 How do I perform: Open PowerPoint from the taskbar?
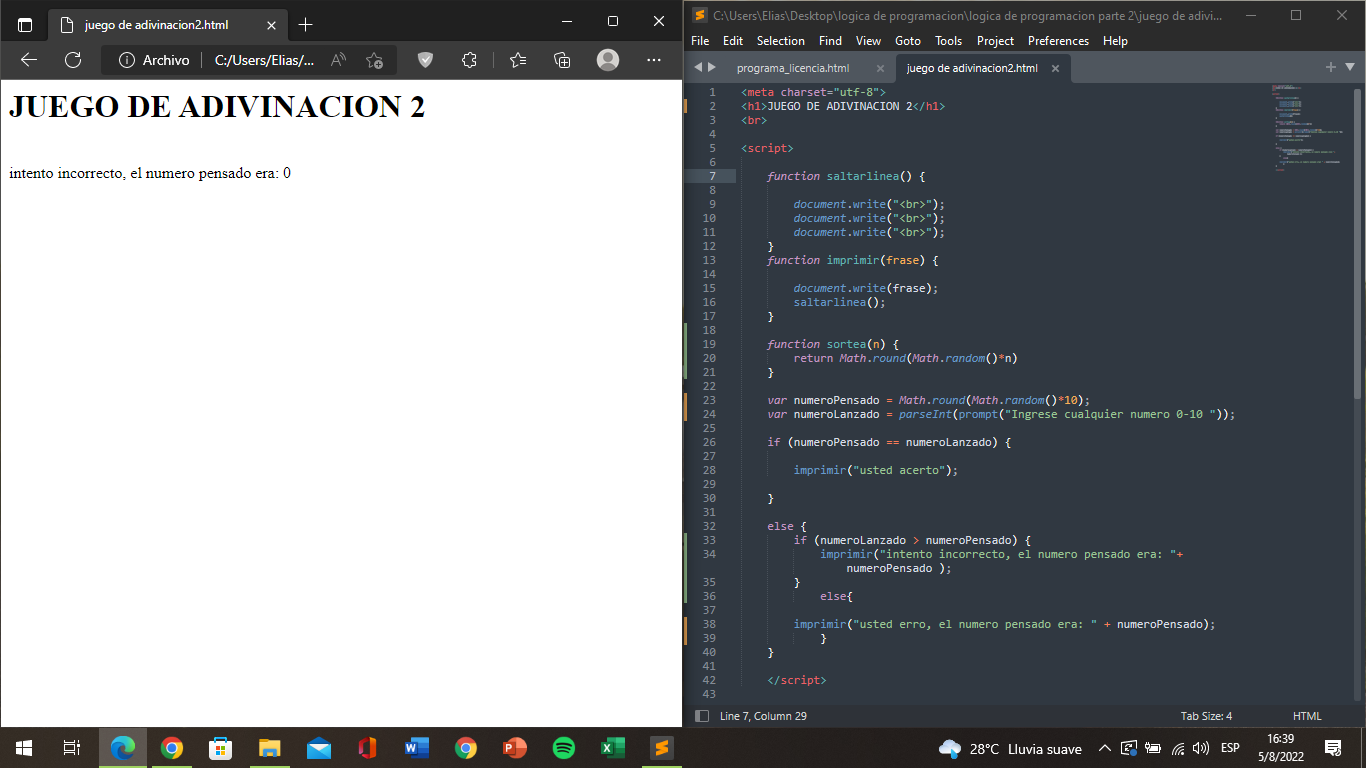[x=514, y=748]
